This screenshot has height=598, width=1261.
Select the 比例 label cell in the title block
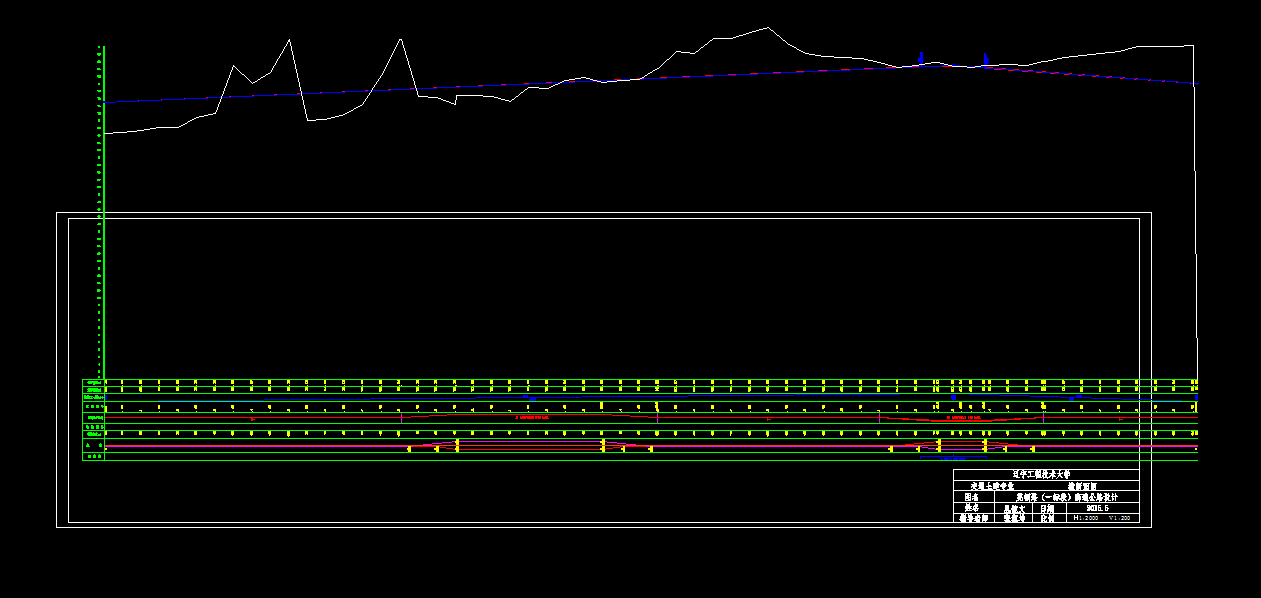point(1047,518)
